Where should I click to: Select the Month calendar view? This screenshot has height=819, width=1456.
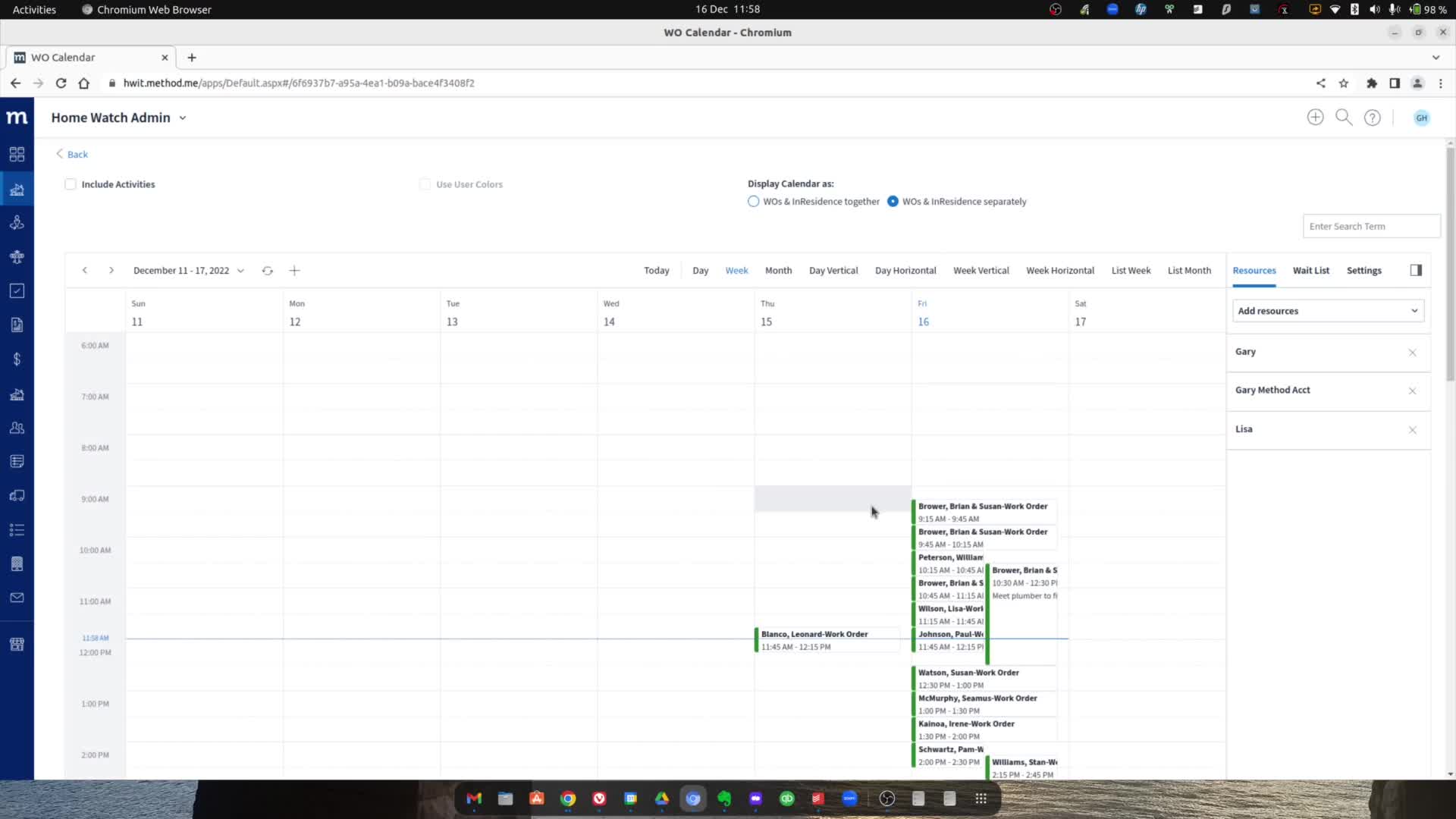tap(778, 271)
